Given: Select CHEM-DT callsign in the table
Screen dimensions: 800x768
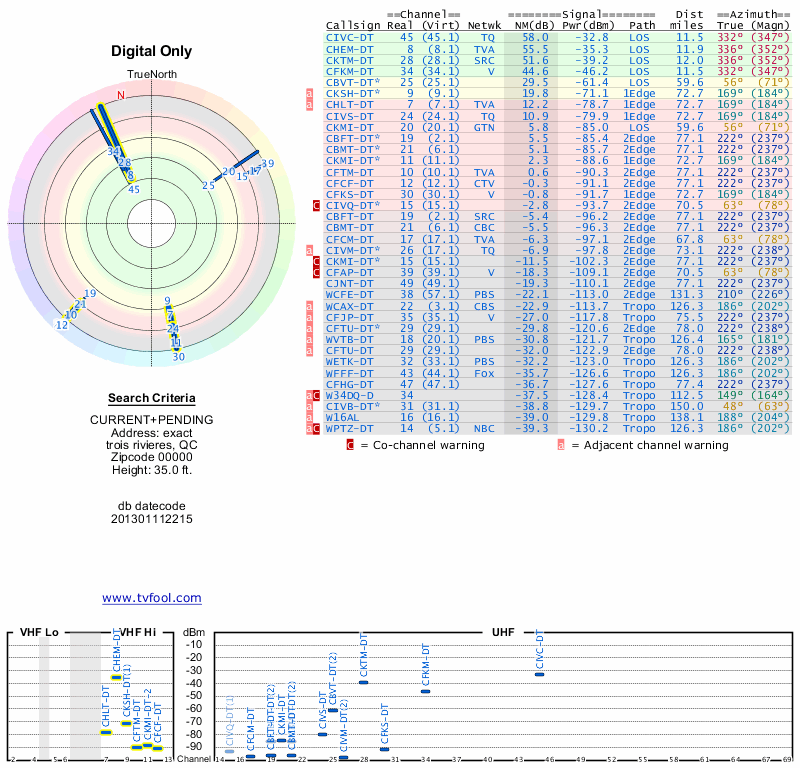Looking at the screenshot, I should pos(349,49).
